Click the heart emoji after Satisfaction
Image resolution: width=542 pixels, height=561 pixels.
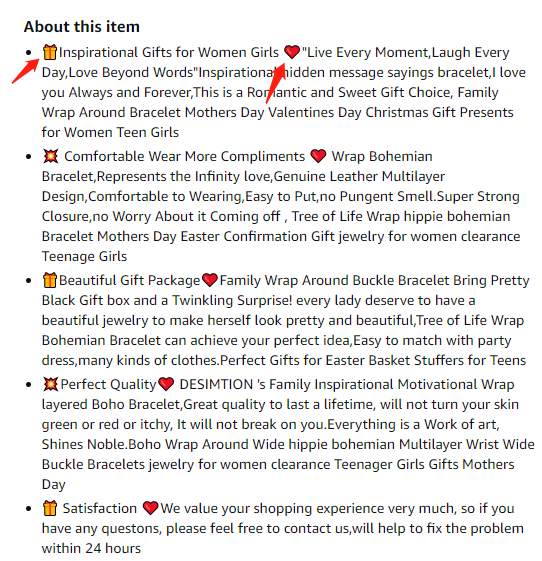coord(150,508)
